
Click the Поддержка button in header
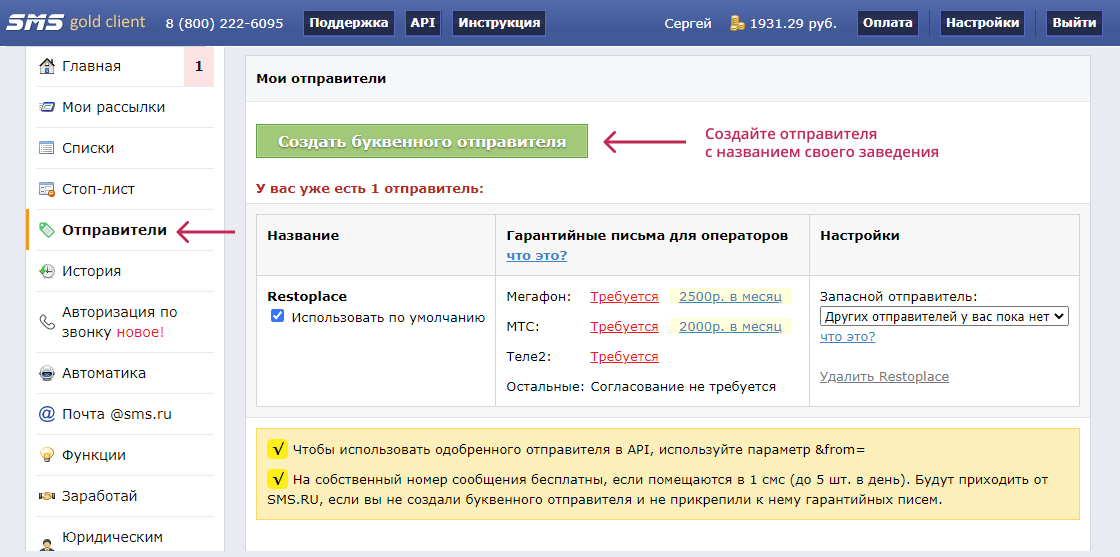349,23
